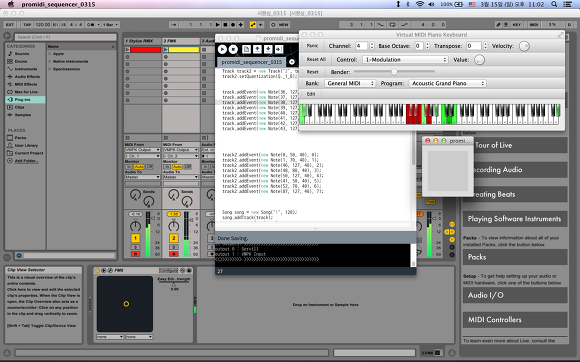The width and height of the screenshot is (580, 362).
Task: Click Reset All in VMPK
Action: [316, 60]
